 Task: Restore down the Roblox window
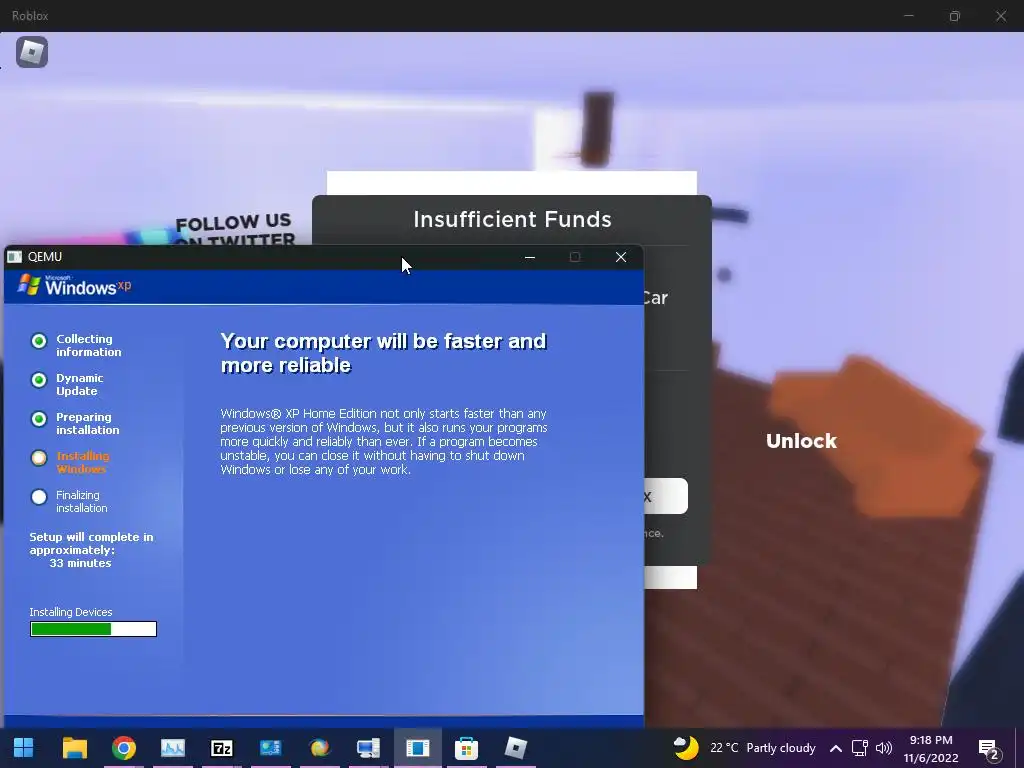[x=955, y=16]
